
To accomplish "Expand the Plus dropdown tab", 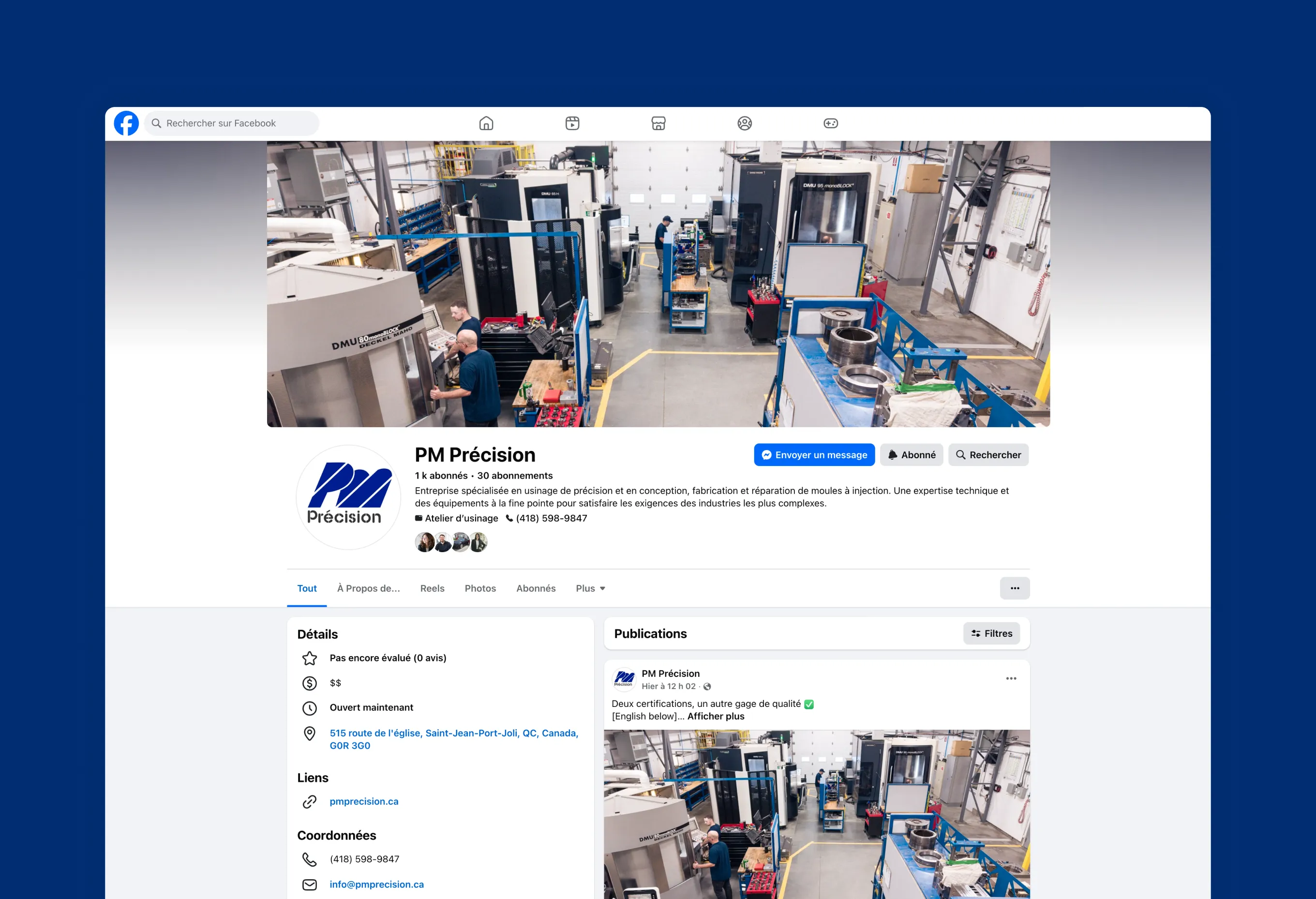I will pos(591,588).
